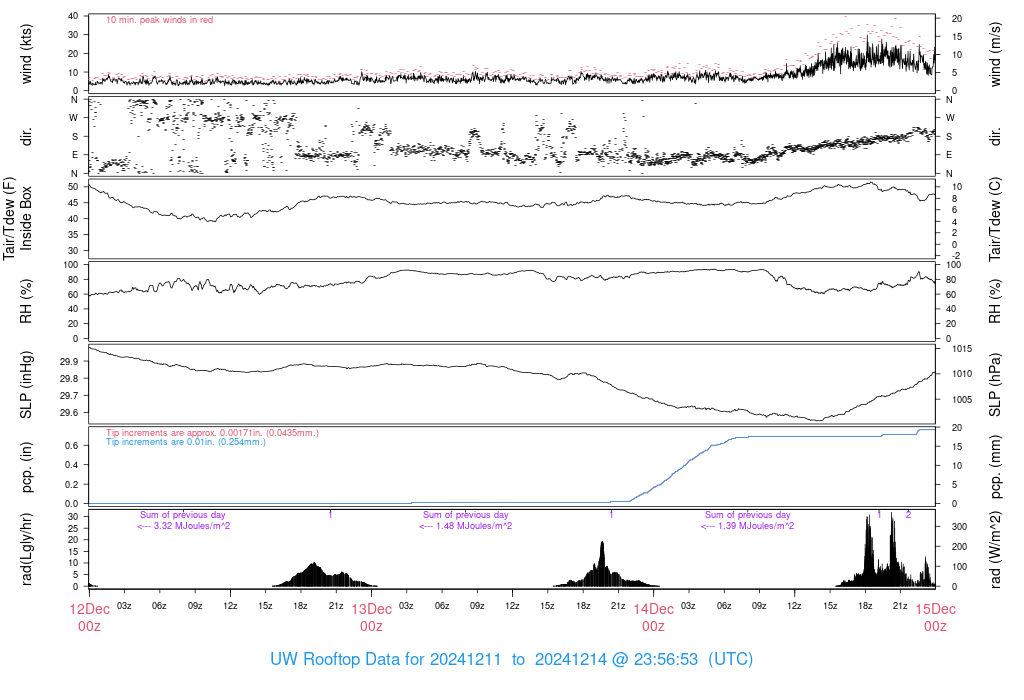
Task: Click the 'Inside Box' axis label
Action: pos(26,218)
